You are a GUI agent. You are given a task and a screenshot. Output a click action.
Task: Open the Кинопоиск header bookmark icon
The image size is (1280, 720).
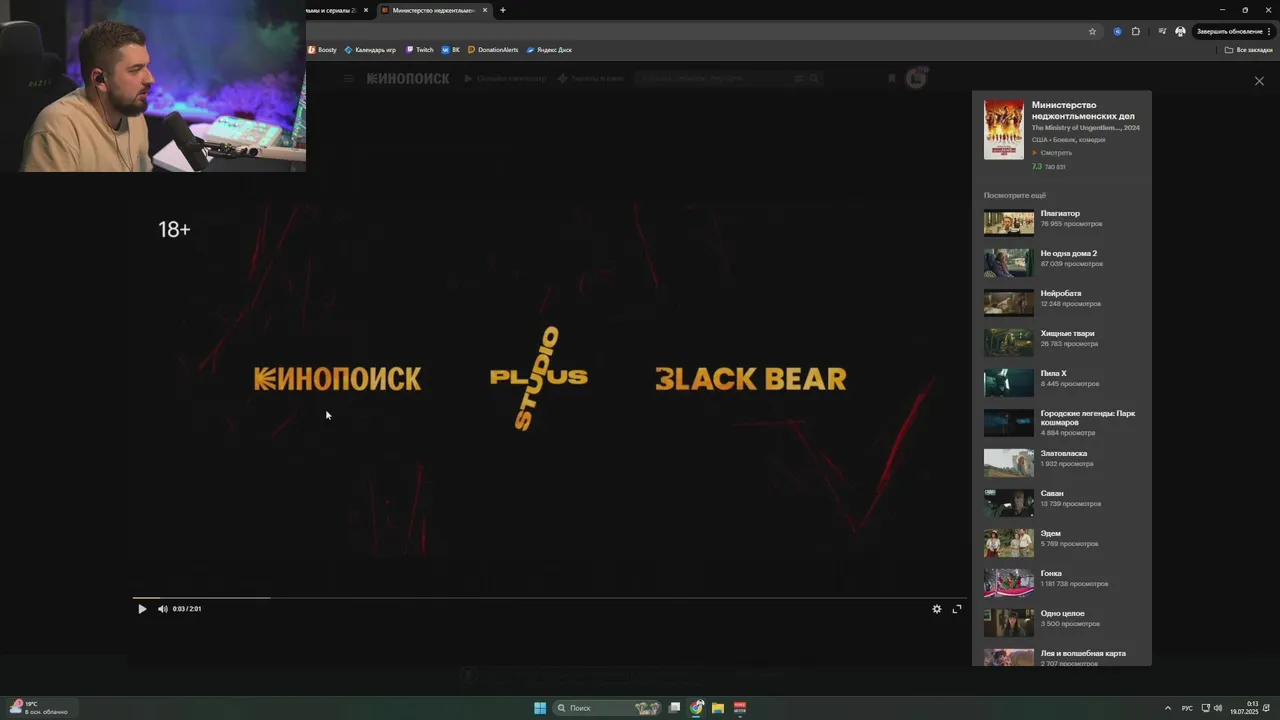892,78
